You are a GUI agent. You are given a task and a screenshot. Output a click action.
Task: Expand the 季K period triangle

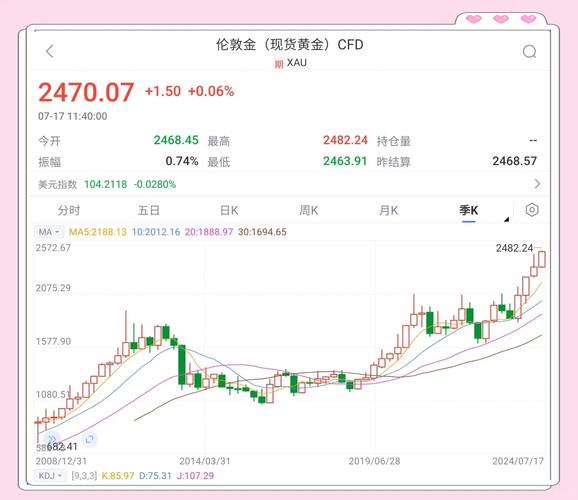[x=506, y=219]
